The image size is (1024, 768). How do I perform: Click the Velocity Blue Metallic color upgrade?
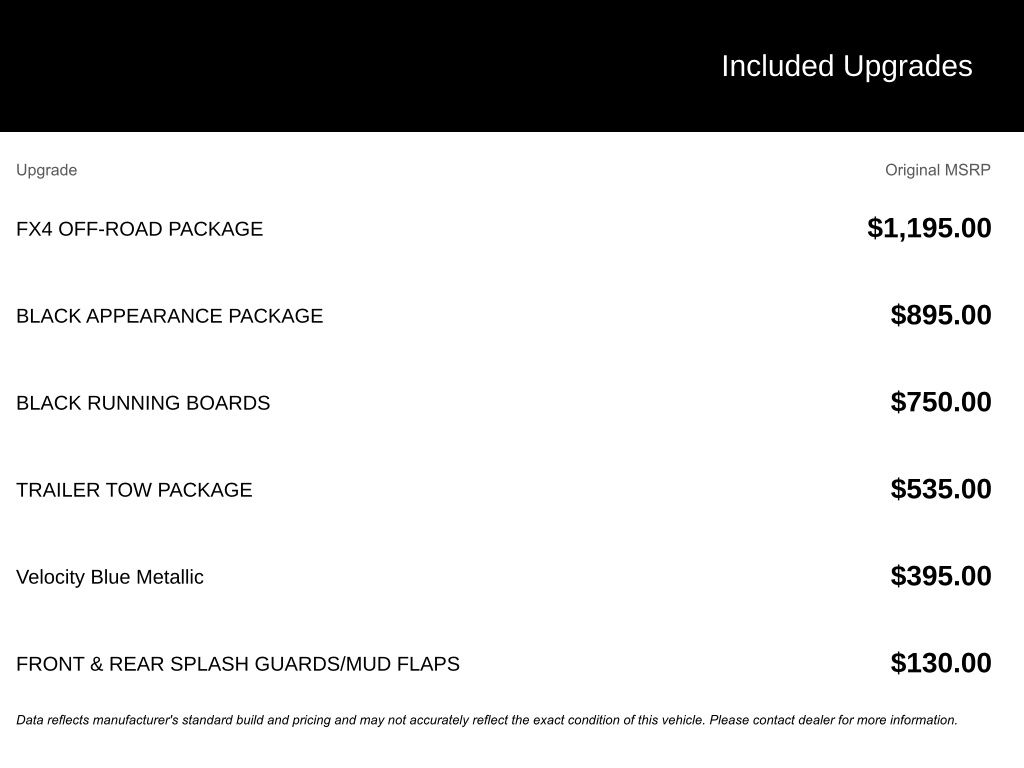(x=110, y=577)
